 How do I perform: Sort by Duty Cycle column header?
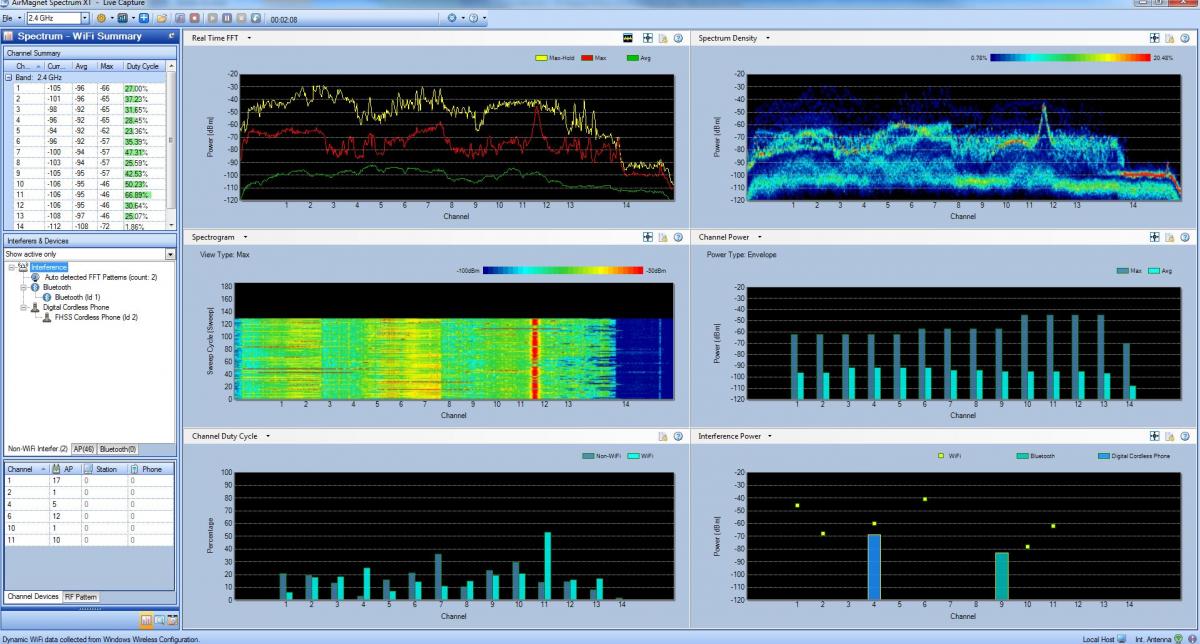pos(143,66)
